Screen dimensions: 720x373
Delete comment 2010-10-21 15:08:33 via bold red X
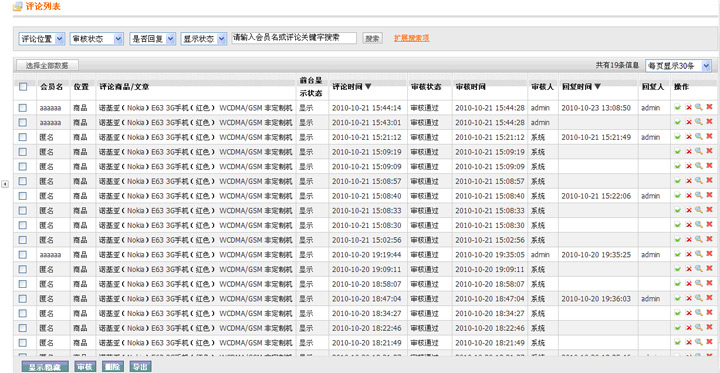click(x=709, y=210)
